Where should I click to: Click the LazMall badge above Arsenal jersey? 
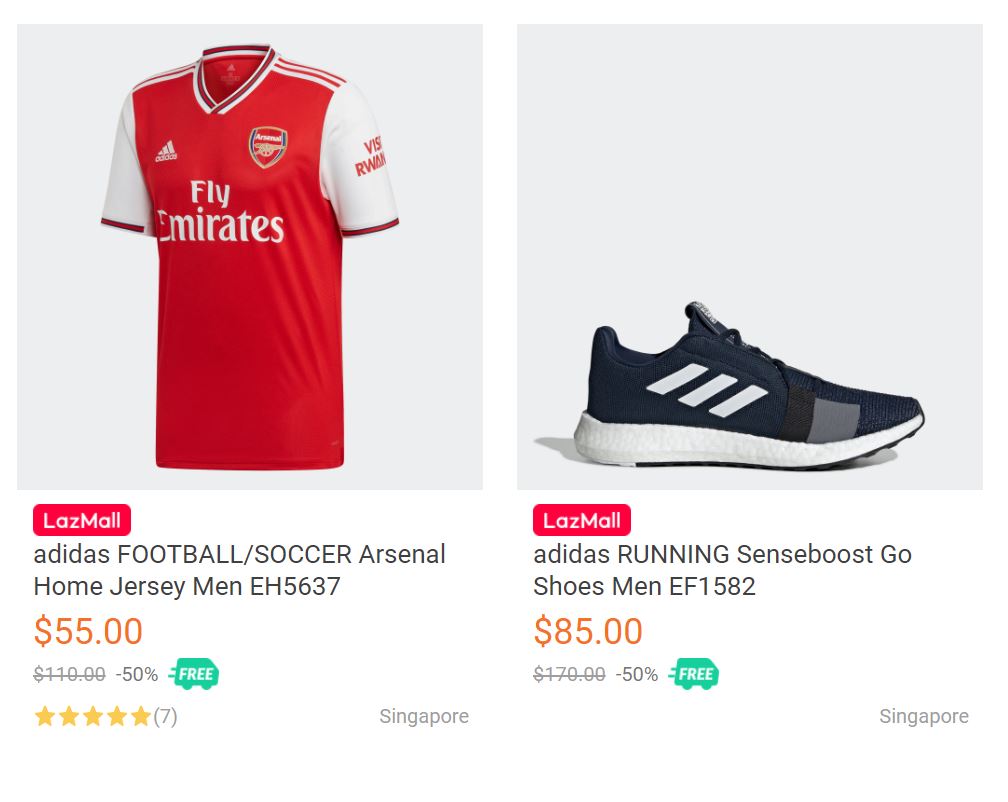pyautogui.click(x=82, y=520)
